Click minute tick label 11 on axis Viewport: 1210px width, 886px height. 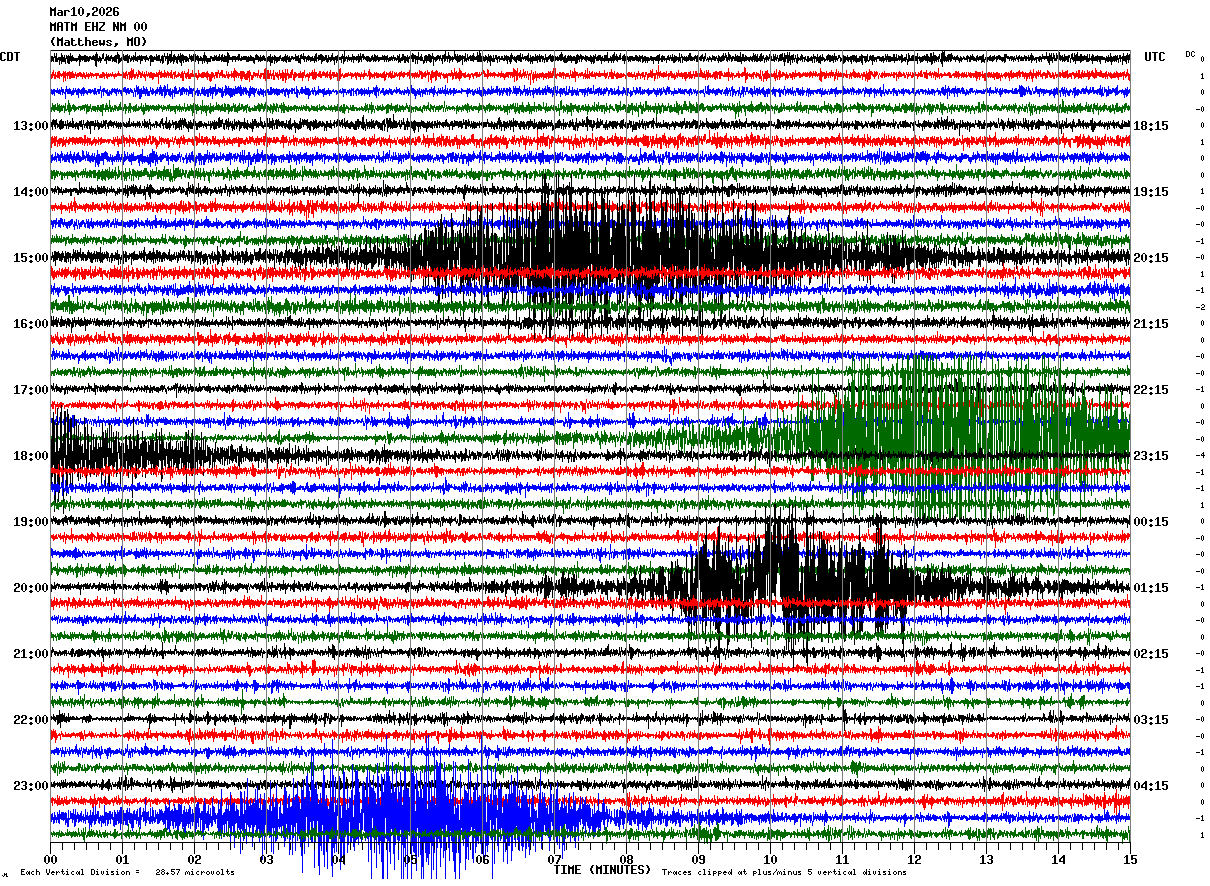click(x=843, y=859)
